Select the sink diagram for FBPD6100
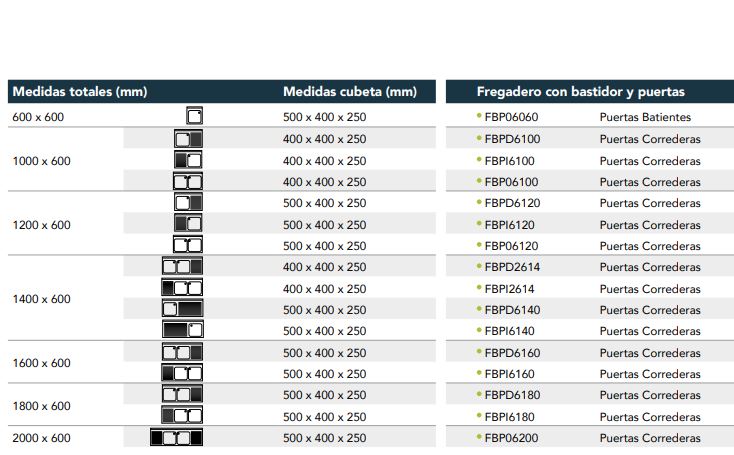The image size is (734, 455). coord(188,139)
